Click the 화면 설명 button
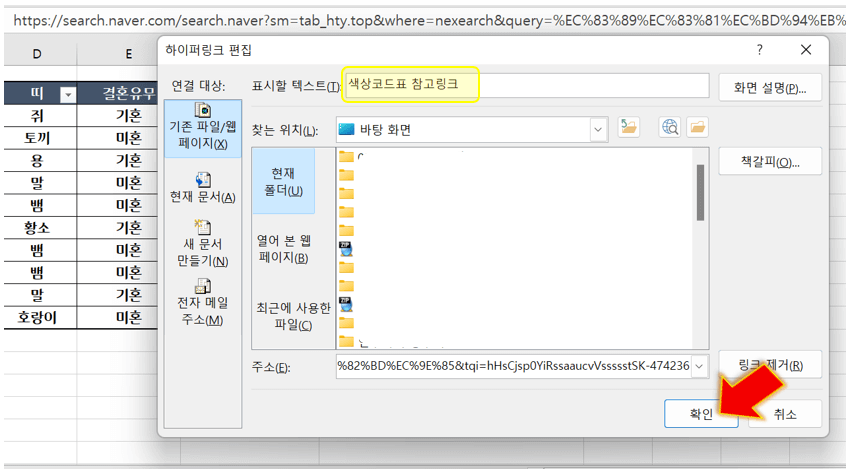The width and height of the screenshot is (850, 469). point(770,88)
